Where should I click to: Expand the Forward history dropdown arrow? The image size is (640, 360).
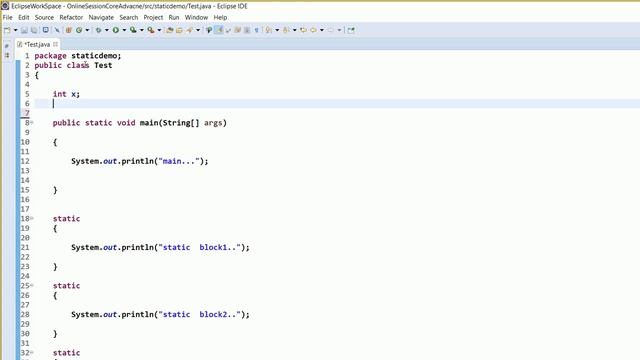point(339,30)
